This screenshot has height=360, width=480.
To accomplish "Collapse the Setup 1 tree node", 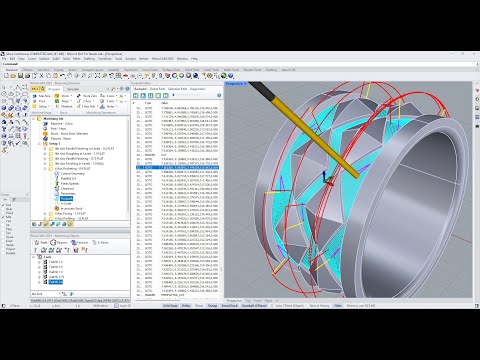I will [40, 144].
